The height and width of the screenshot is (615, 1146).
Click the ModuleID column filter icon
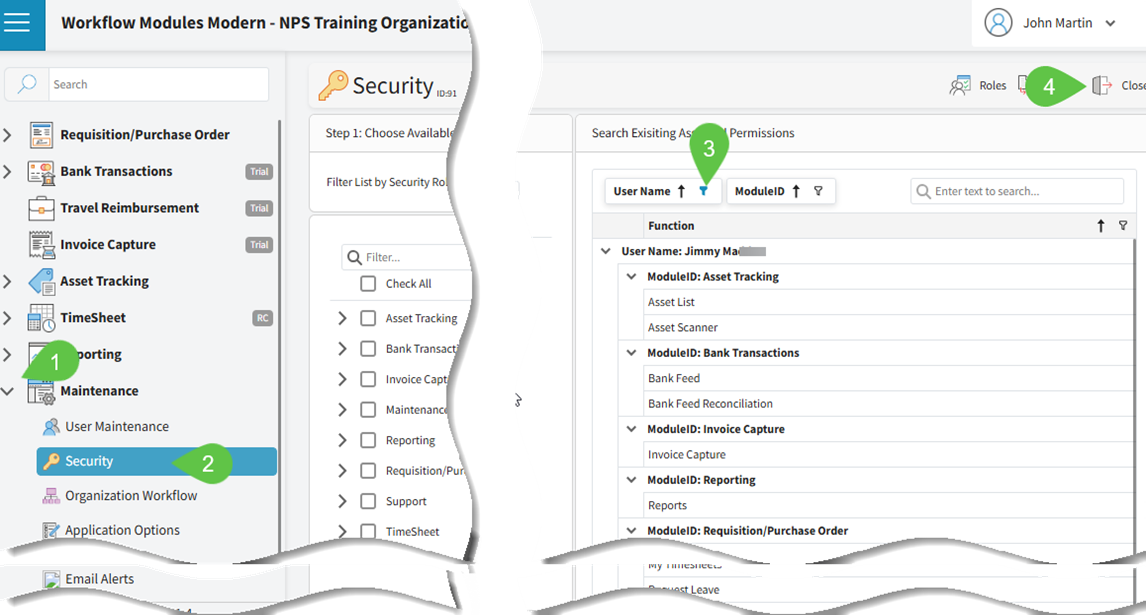tap(818, 191)
